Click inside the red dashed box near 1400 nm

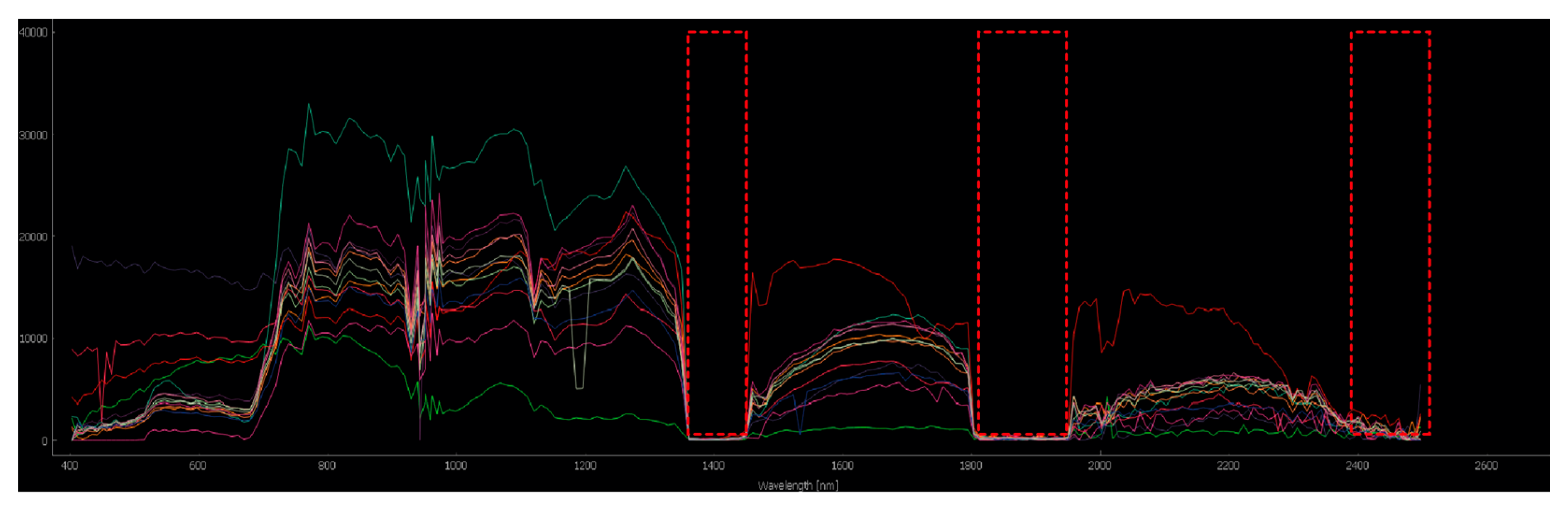click(x=717, y=231)
